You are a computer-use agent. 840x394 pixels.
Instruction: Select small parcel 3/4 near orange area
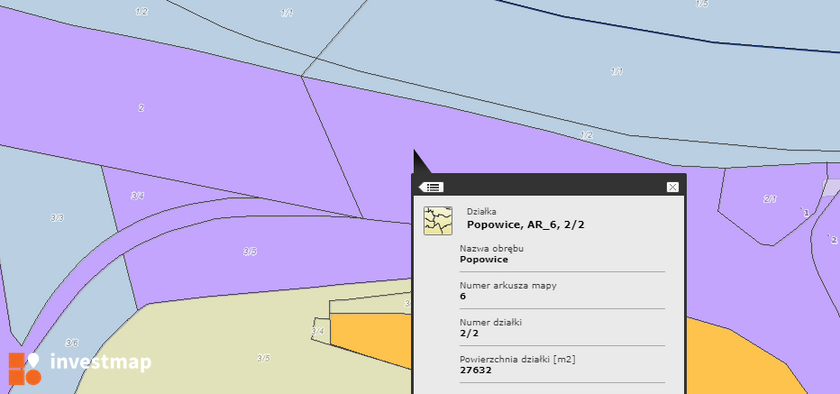point(318,331)
